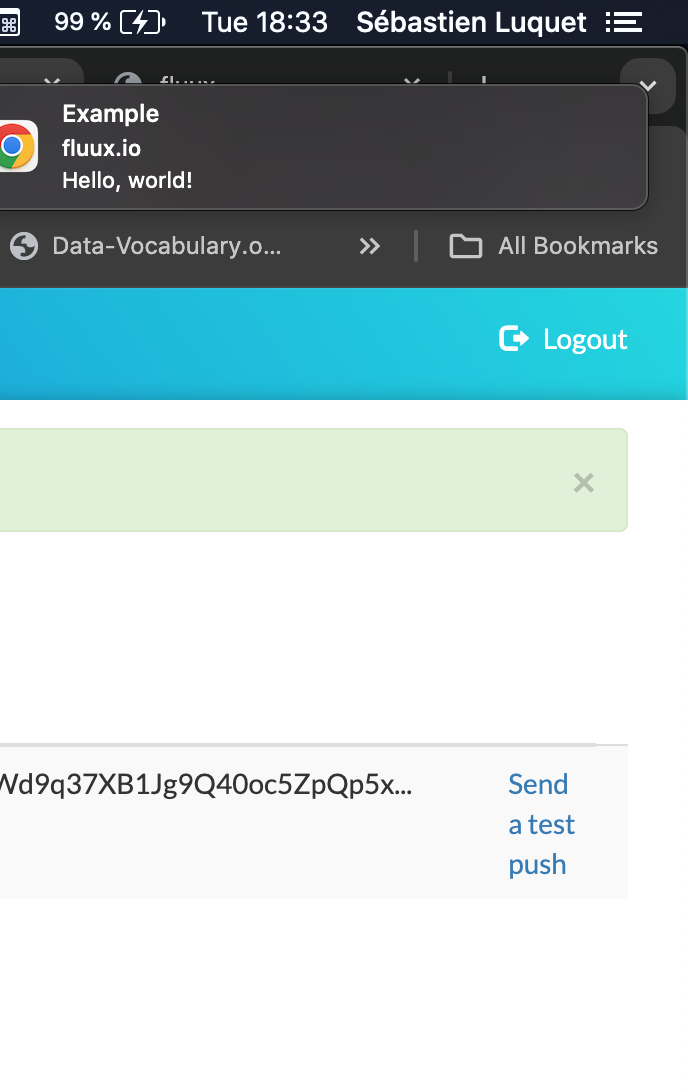
Task: Click the battery icon in the menu bar
Action: pos(138,20)
